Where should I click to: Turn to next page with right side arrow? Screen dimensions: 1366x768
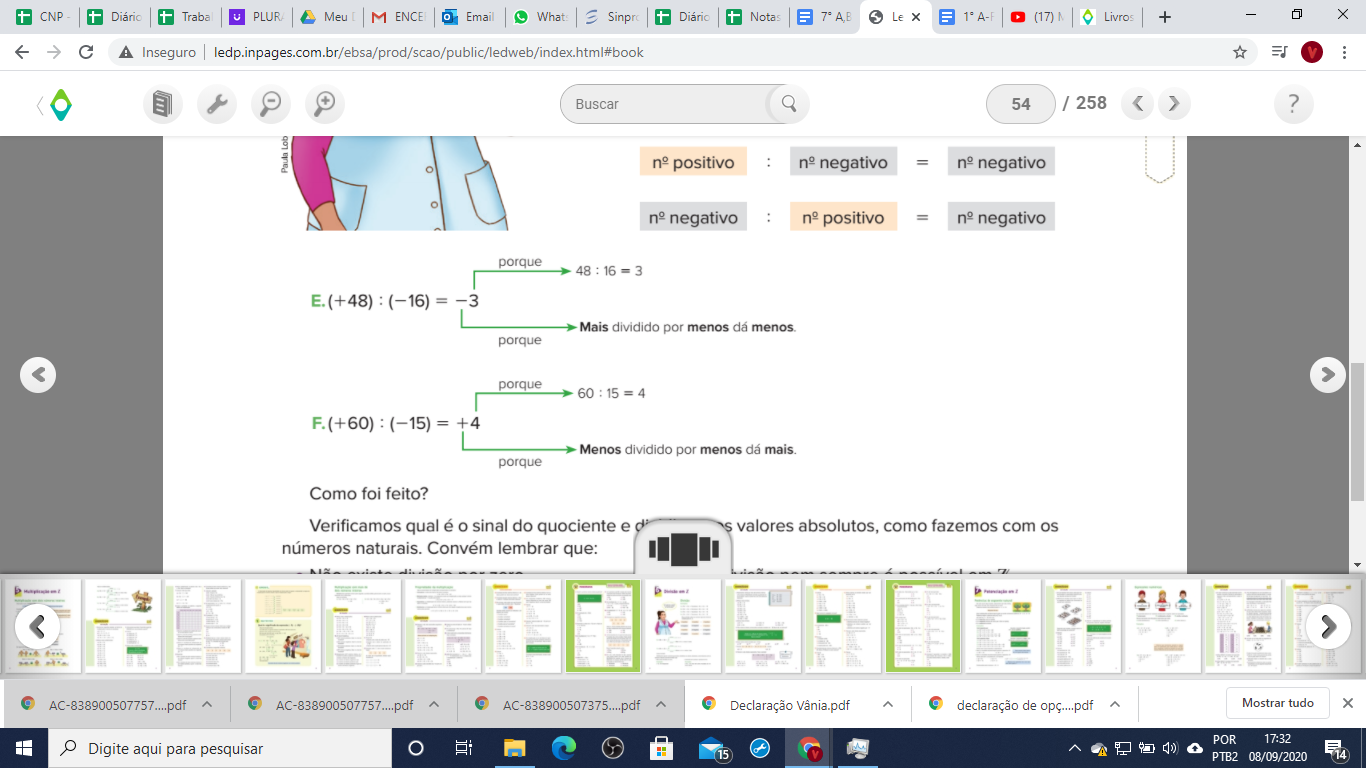(x=1328, y=374)
